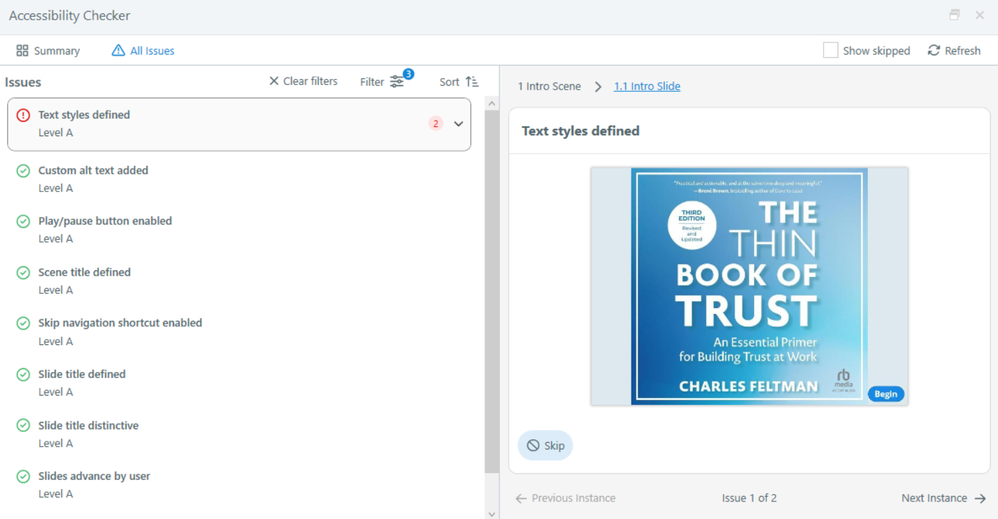The width and height of the screenshot is (998, 519).
Task: Click the Begin button on slide preview
Action: (x=886, y=394)
